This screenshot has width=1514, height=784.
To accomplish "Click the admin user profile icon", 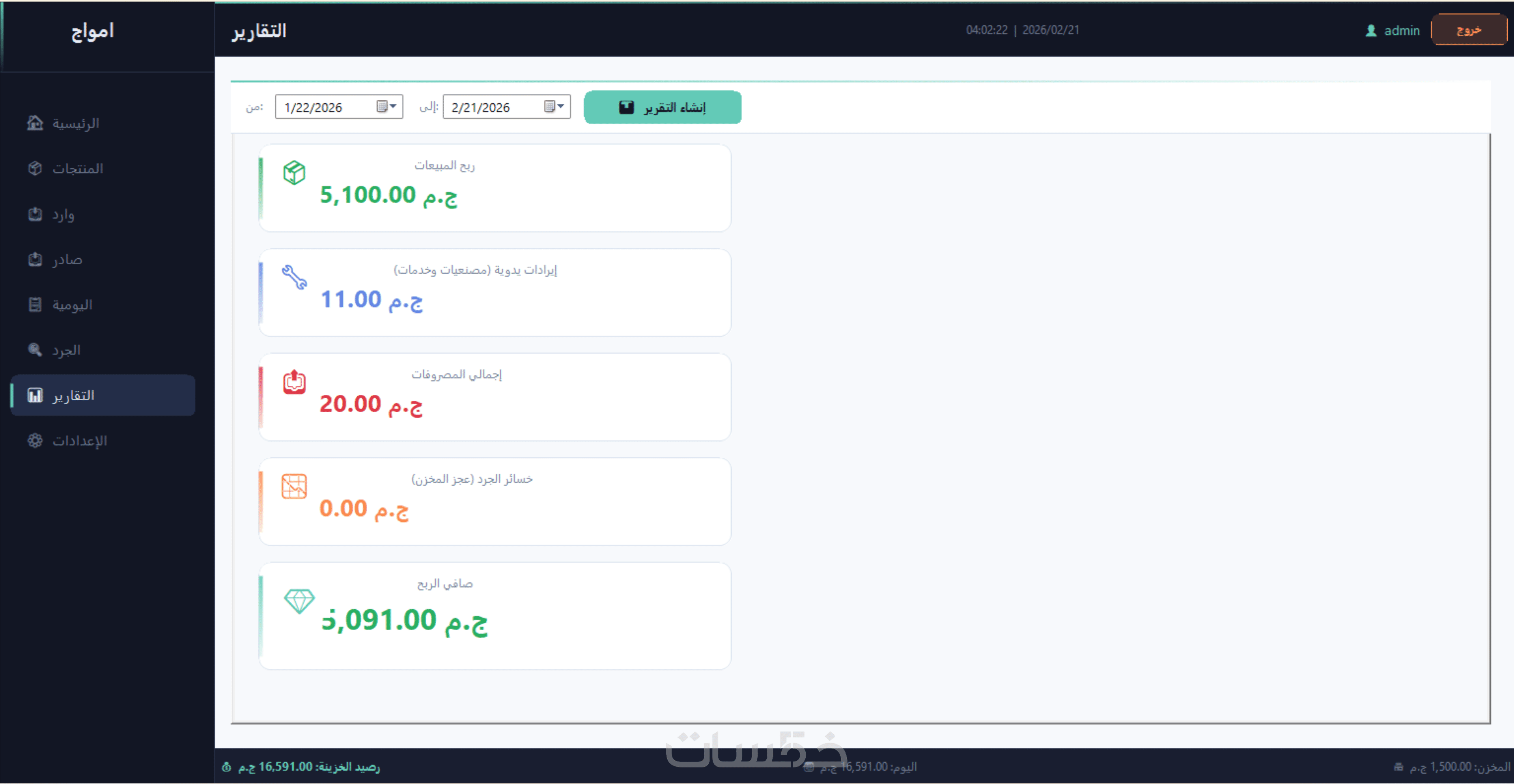I will [1370, 30].
